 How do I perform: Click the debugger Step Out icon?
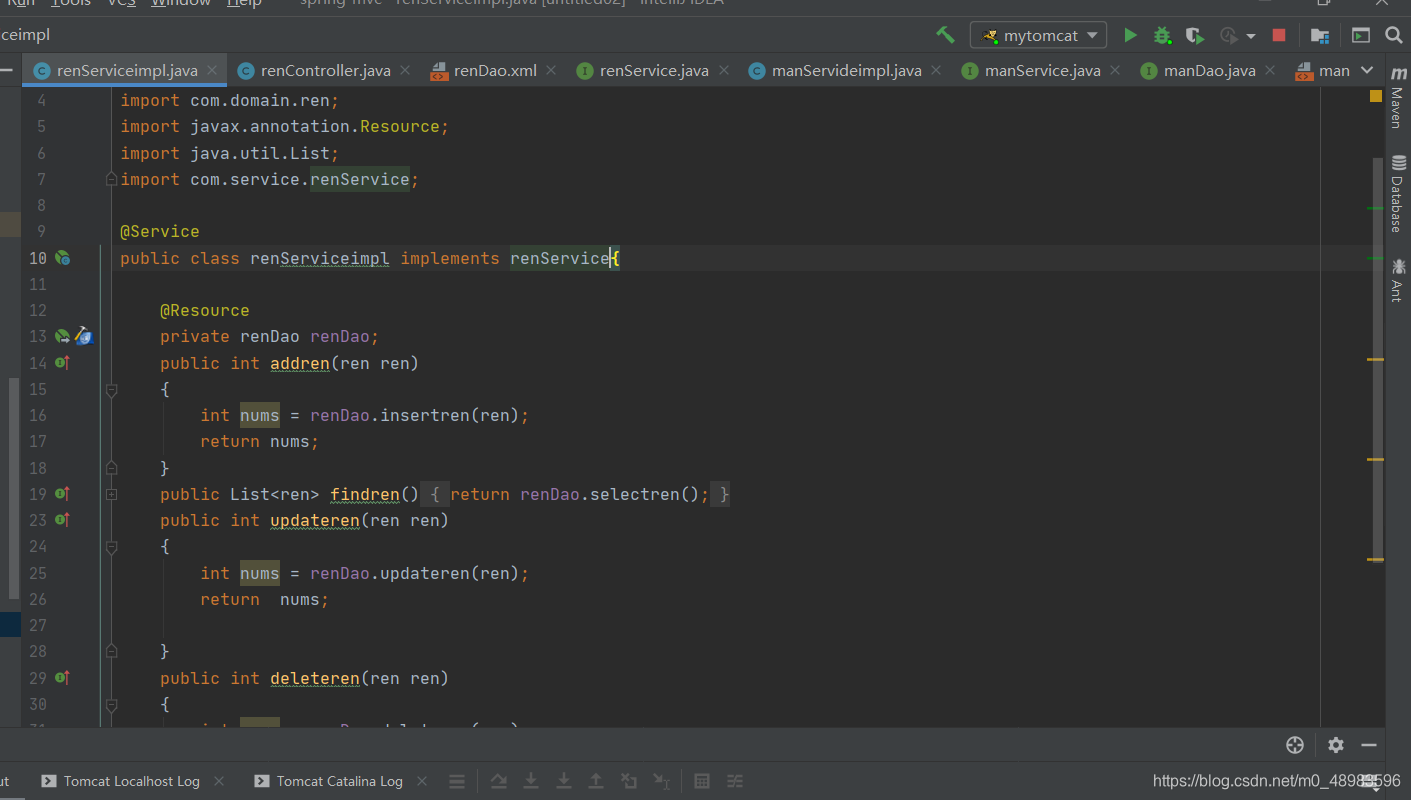click(x=596, y=781)
